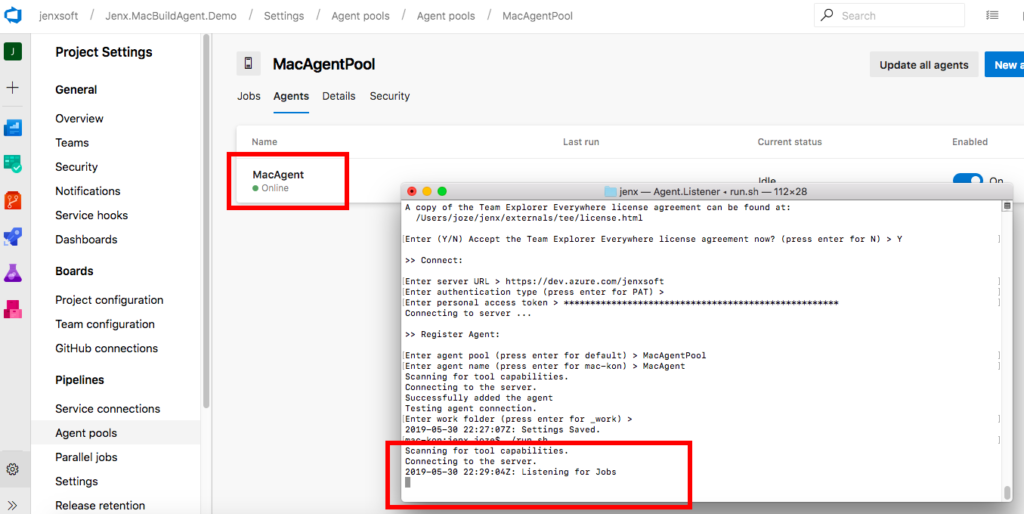Focus the Search input field
Viewport: 1024px width, 514px height.
[x=889, y=15]
